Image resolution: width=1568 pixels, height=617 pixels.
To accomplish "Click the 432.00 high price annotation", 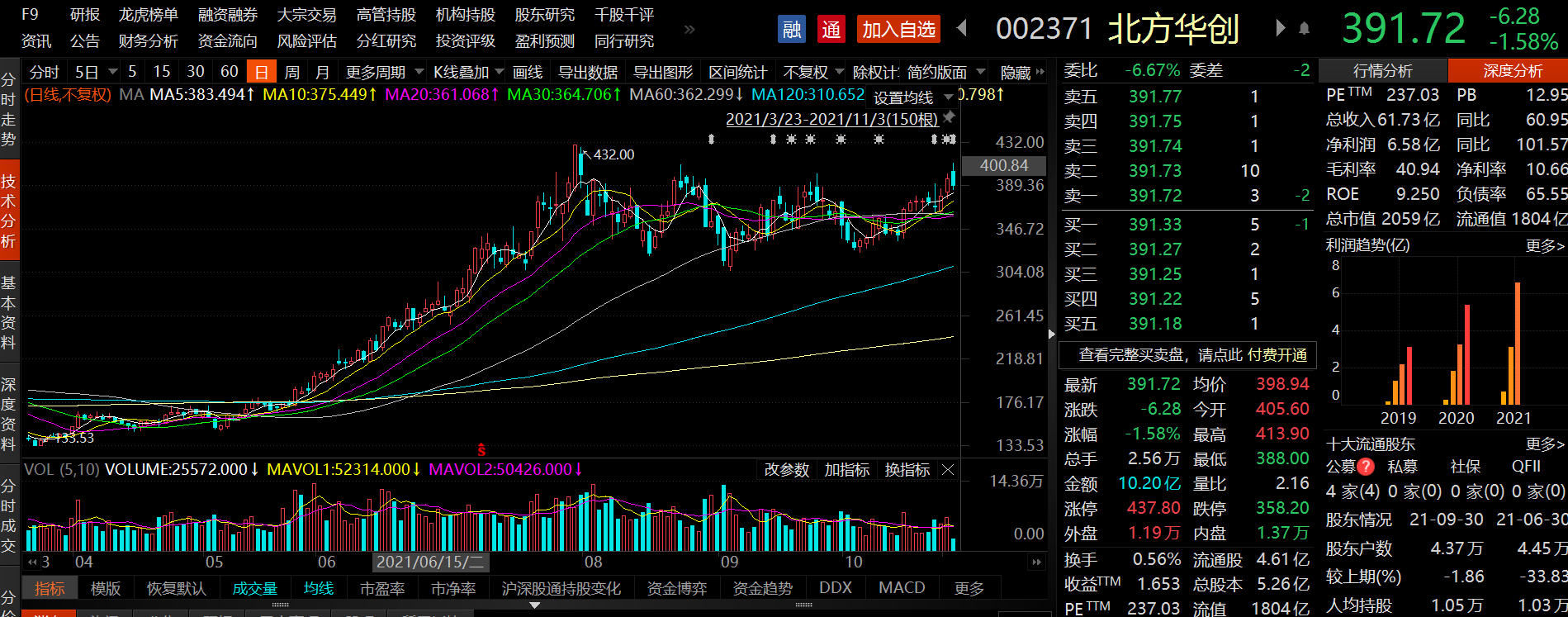I will pos(613,154).
